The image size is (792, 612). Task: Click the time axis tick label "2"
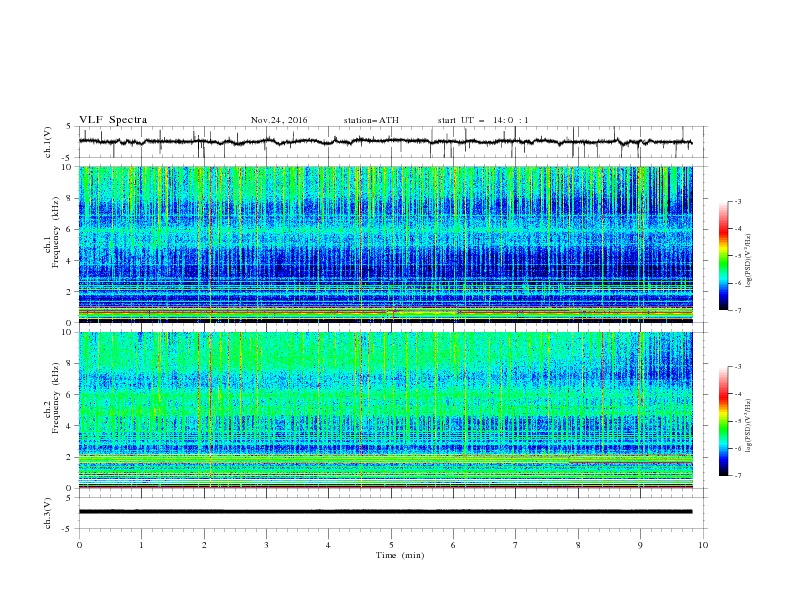pyautogui.click(x=204, y=545)
